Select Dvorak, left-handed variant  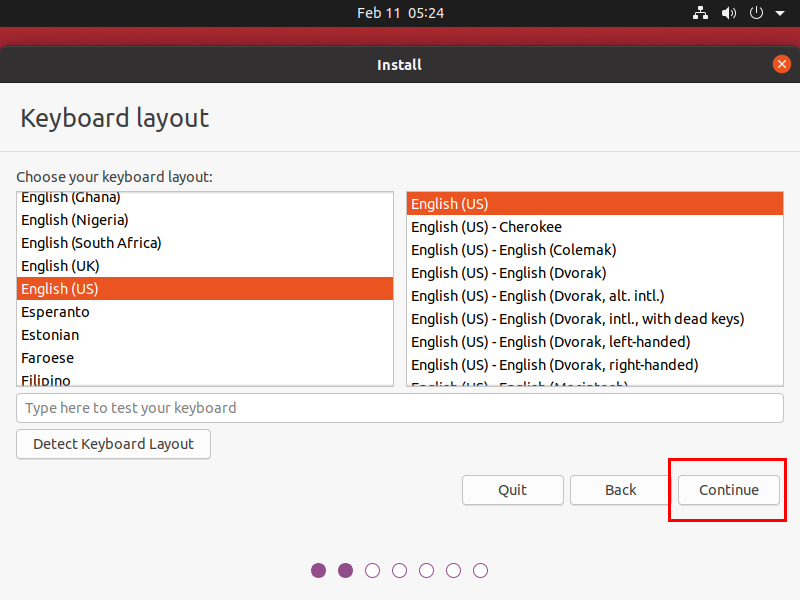(594, 341)
